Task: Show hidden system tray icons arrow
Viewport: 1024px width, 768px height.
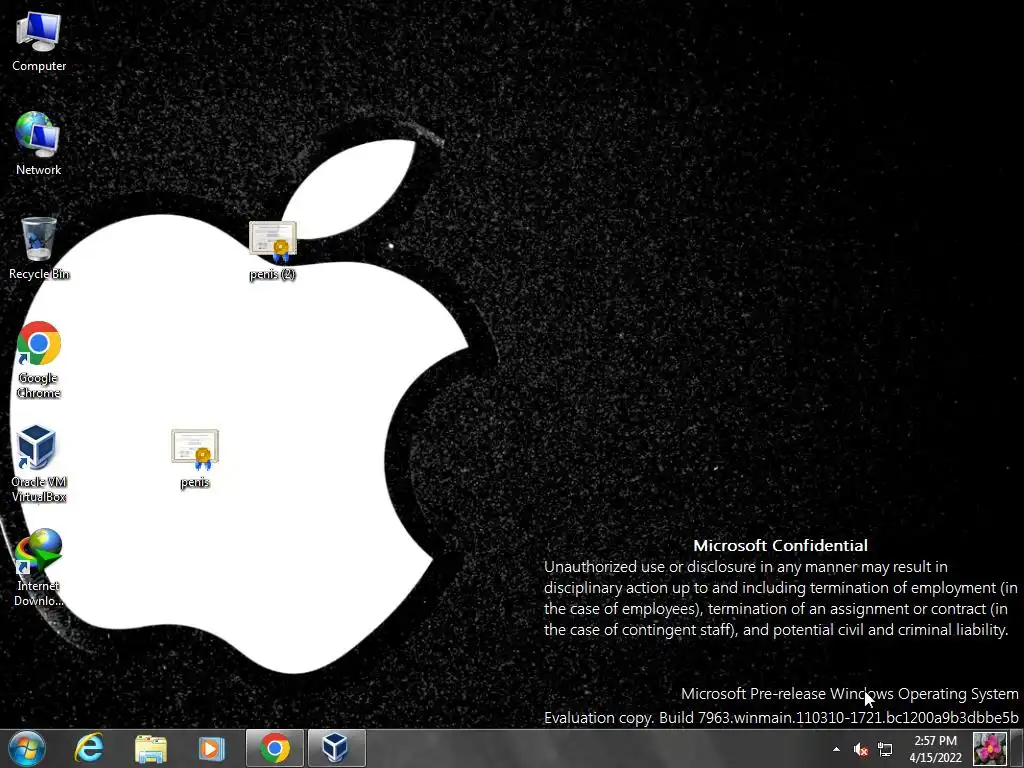Action: pos(837,749)
